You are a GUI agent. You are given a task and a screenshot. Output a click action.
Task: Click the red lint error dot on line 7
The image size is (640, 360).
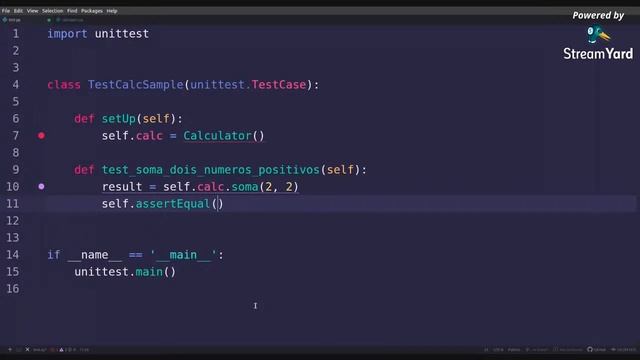pyautogui.click(x=41, y=136)
